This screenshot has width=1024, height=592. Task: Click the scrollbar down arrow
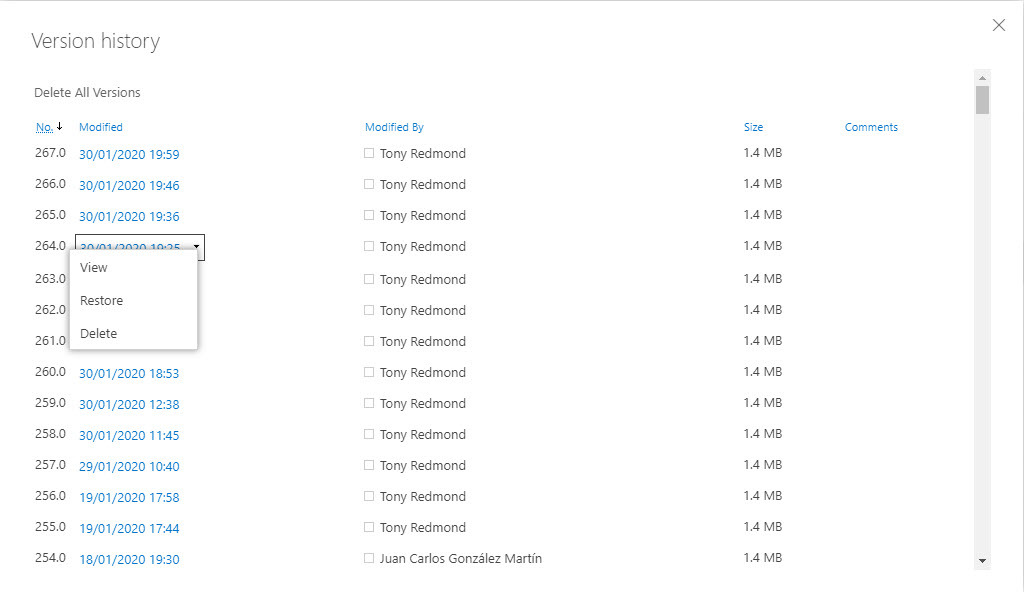pos(982,561)
